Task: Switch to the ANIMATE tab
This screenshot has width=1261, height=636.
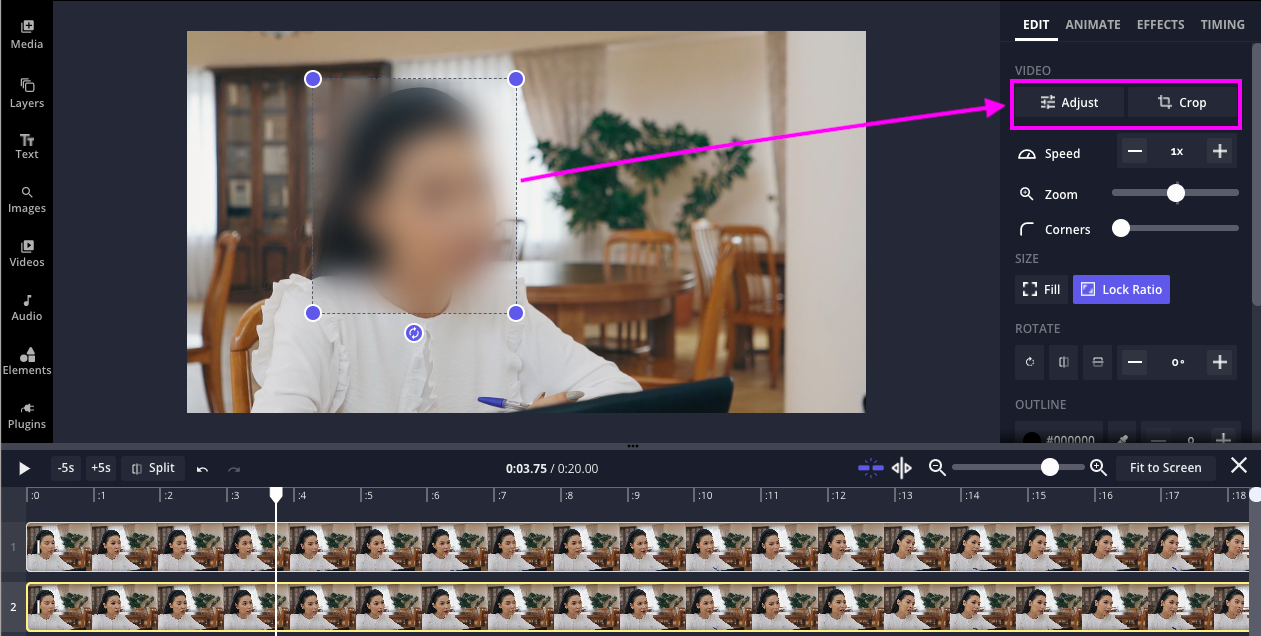Action: click(x=1093, y=25)
